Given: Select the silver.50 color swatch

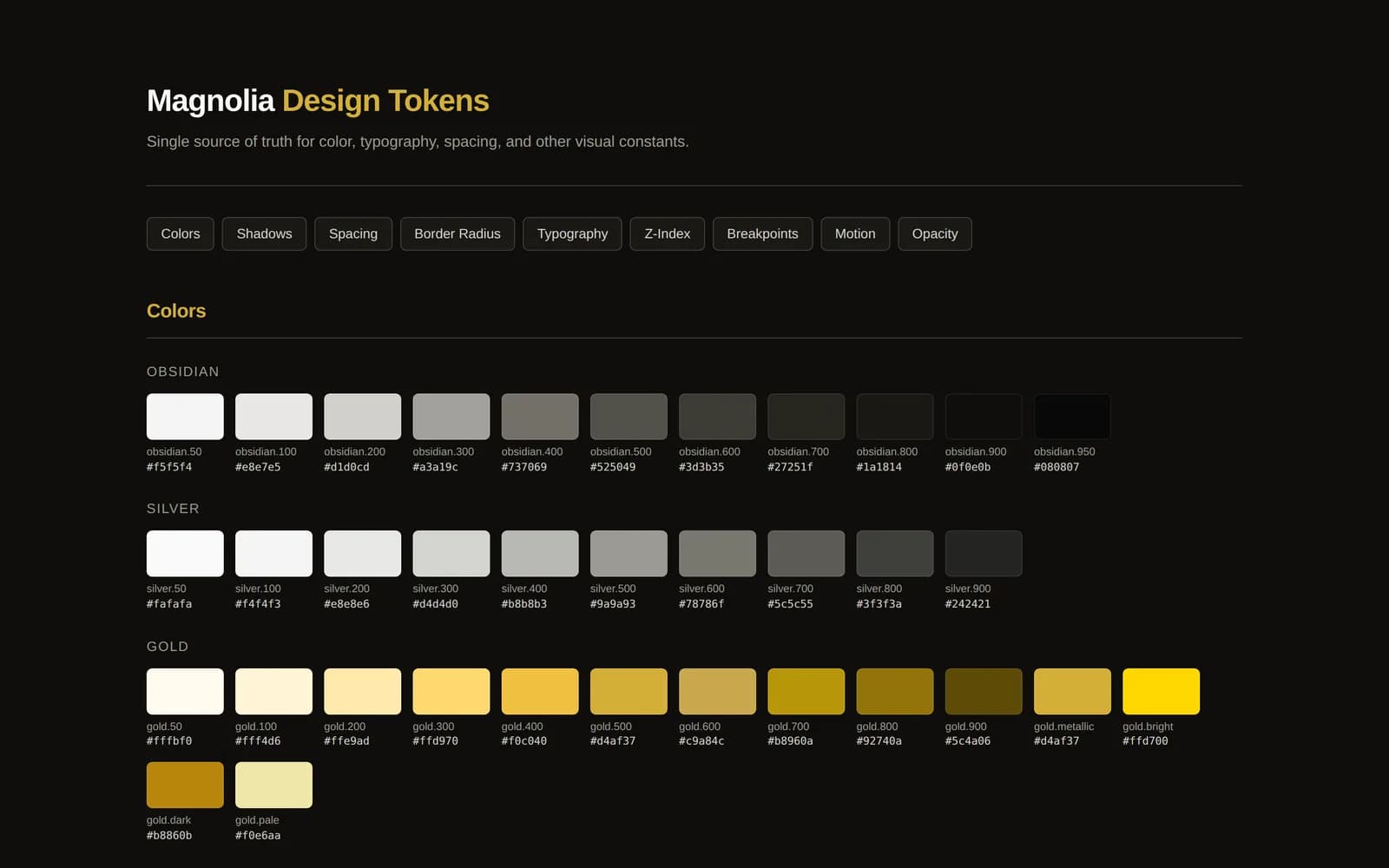Looking at the screenshot, I should click(185, 554).
